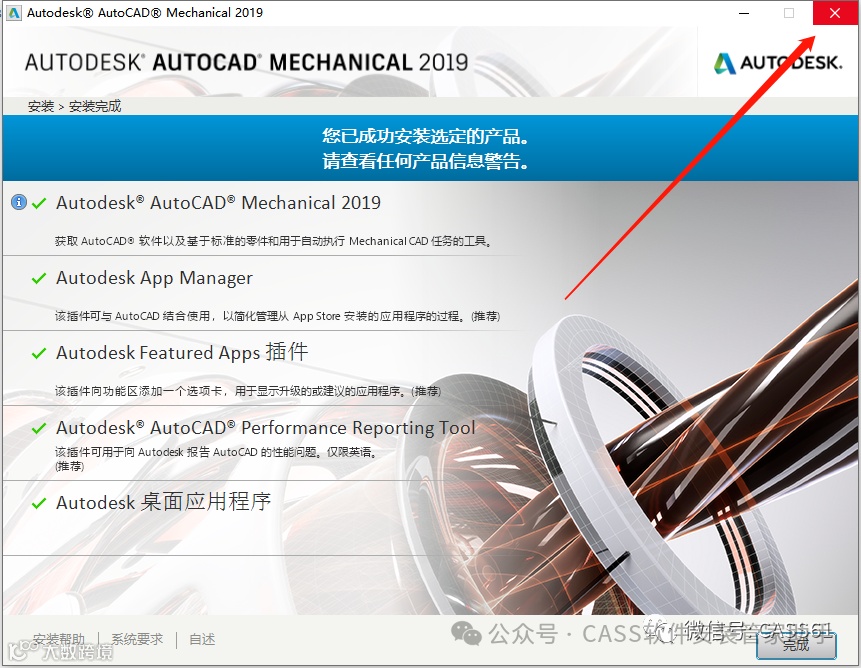
Task: Open the 安装帮助 link
Action: (x=59, y=639)
